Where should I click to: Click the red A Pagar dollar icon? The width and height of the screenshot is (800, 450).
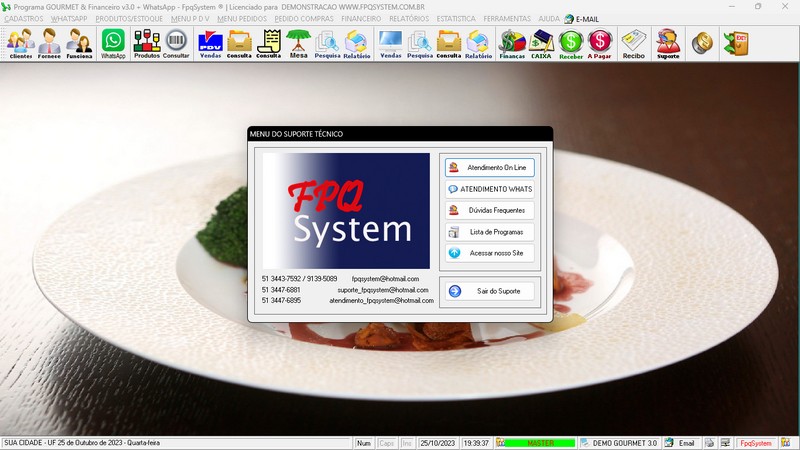[599, 44]
